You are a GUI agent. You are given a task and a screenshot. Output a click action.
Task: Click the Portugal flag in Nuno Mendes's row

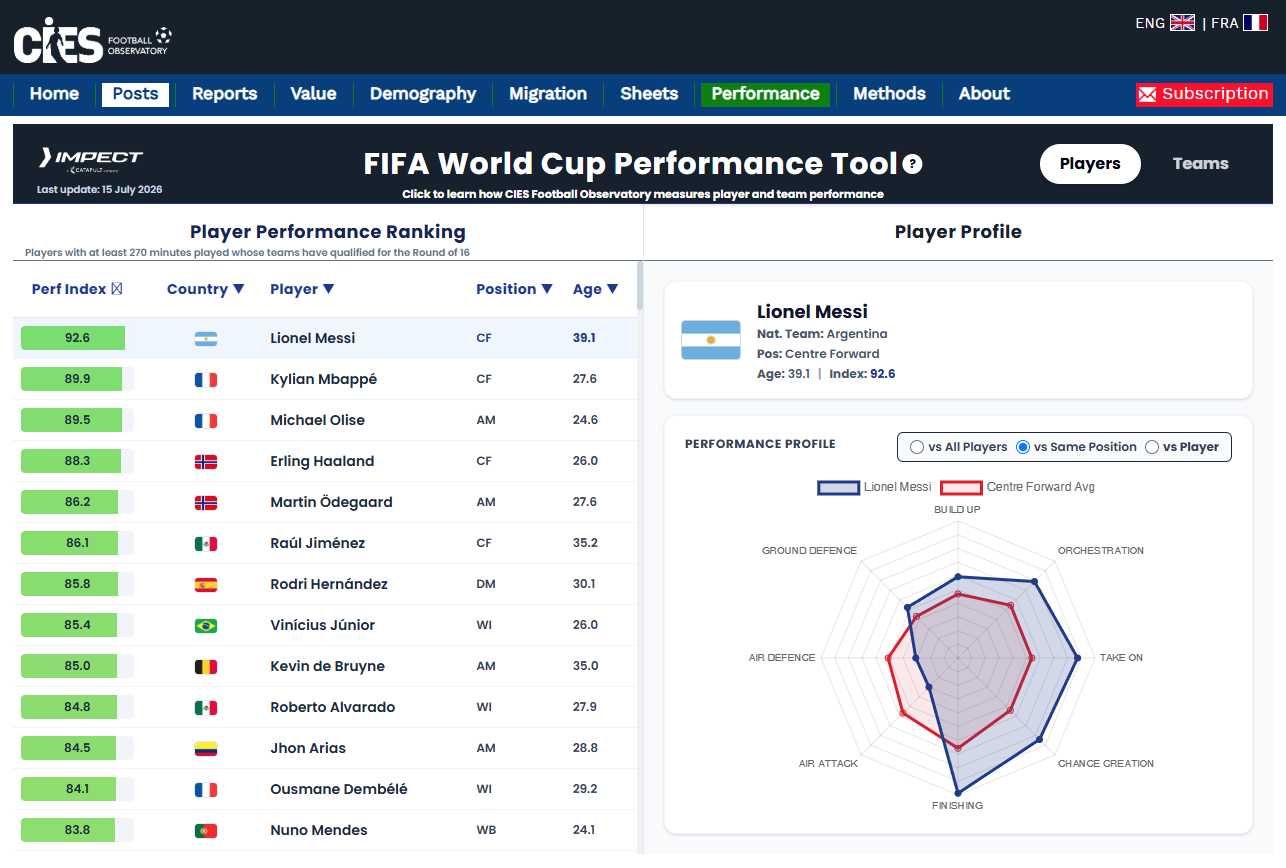206,831
